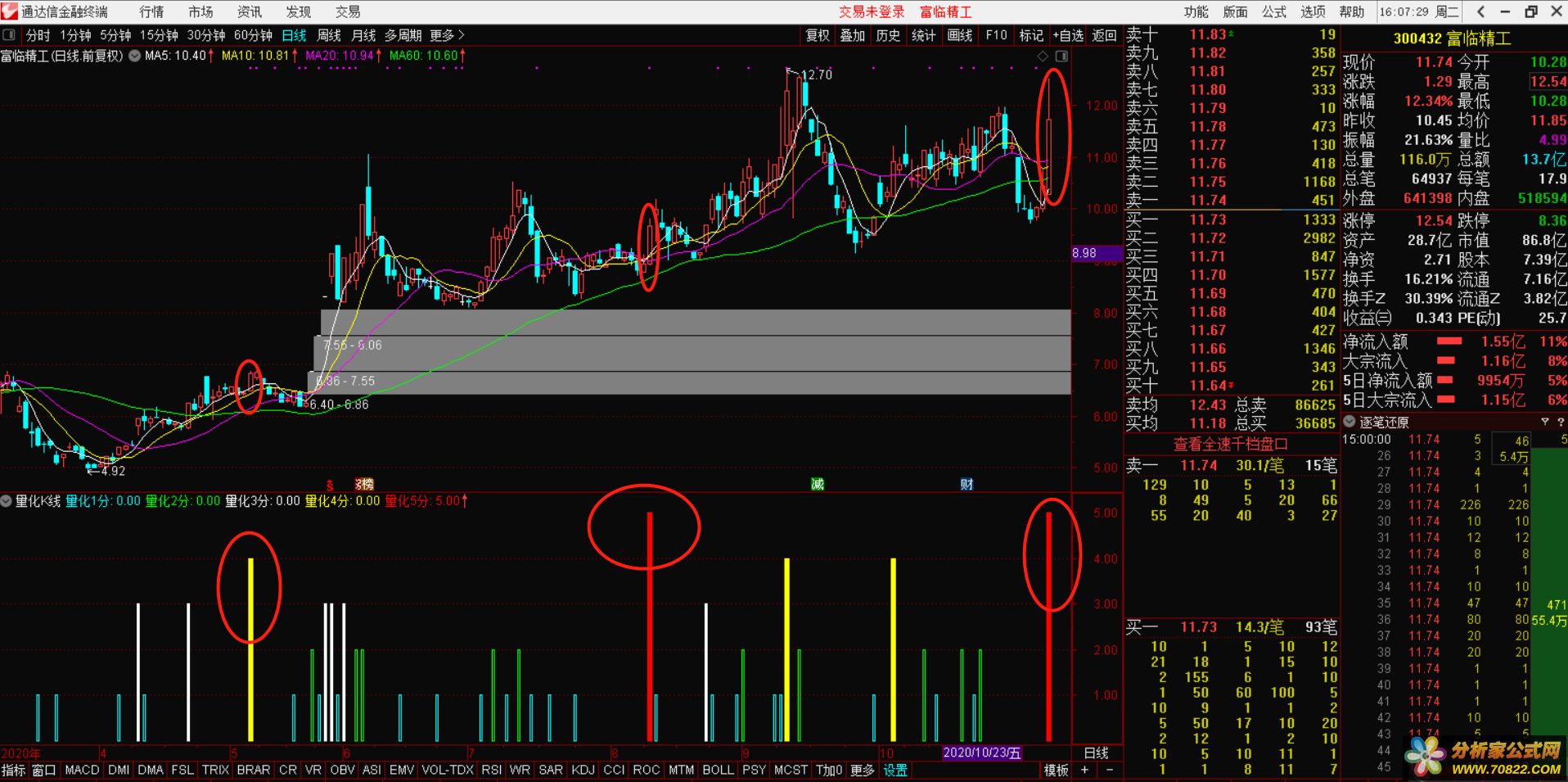Open the 公式 menu

[1274, 11]
